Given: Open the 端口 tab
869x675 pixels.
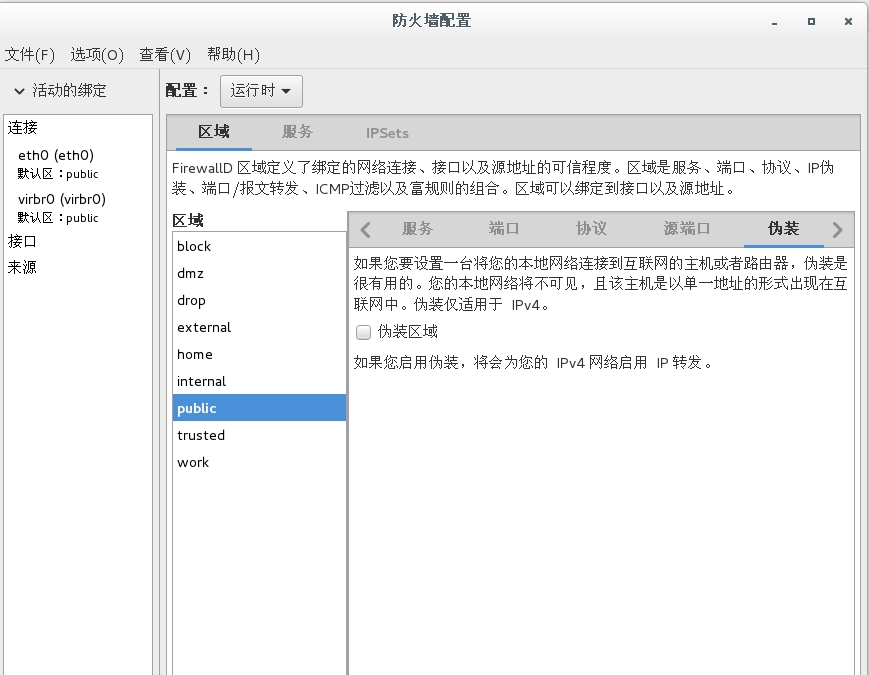Looking at the screenshot, I should coord(504,228).
